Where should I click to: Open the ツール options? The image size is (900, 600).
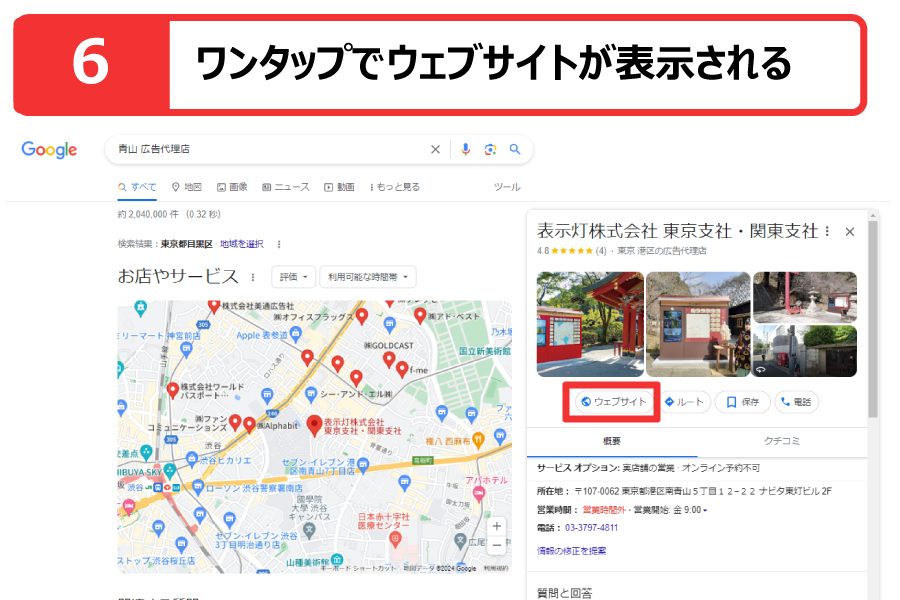(507, 187)
